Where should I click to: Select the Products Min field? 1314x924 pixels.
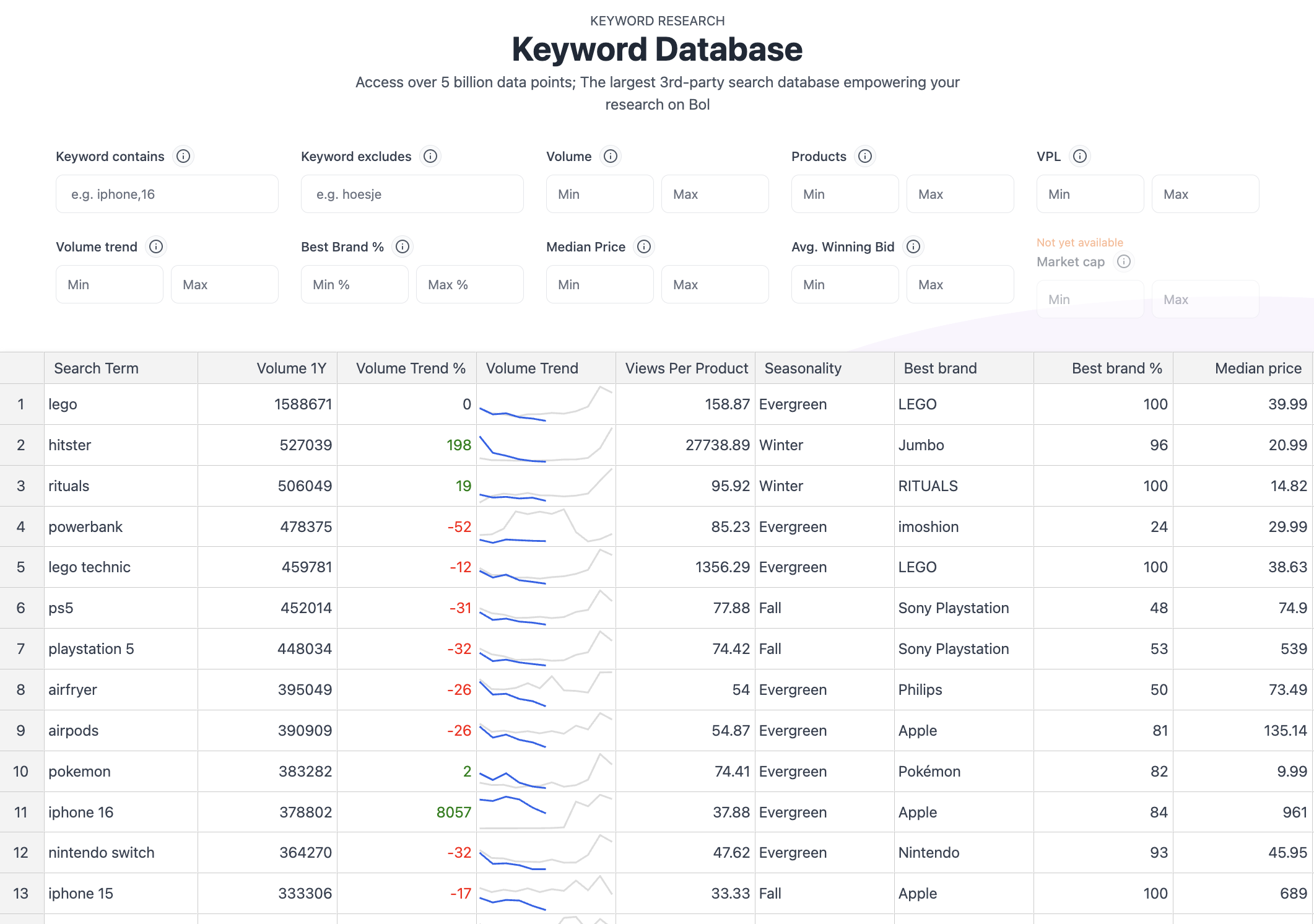click(845, 194)
